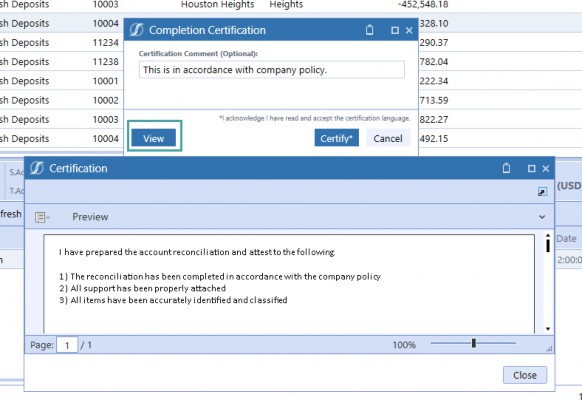Close the Completion Certification dialog via X
The height and width of the screenshot is (400, 582).
(409, 30)
